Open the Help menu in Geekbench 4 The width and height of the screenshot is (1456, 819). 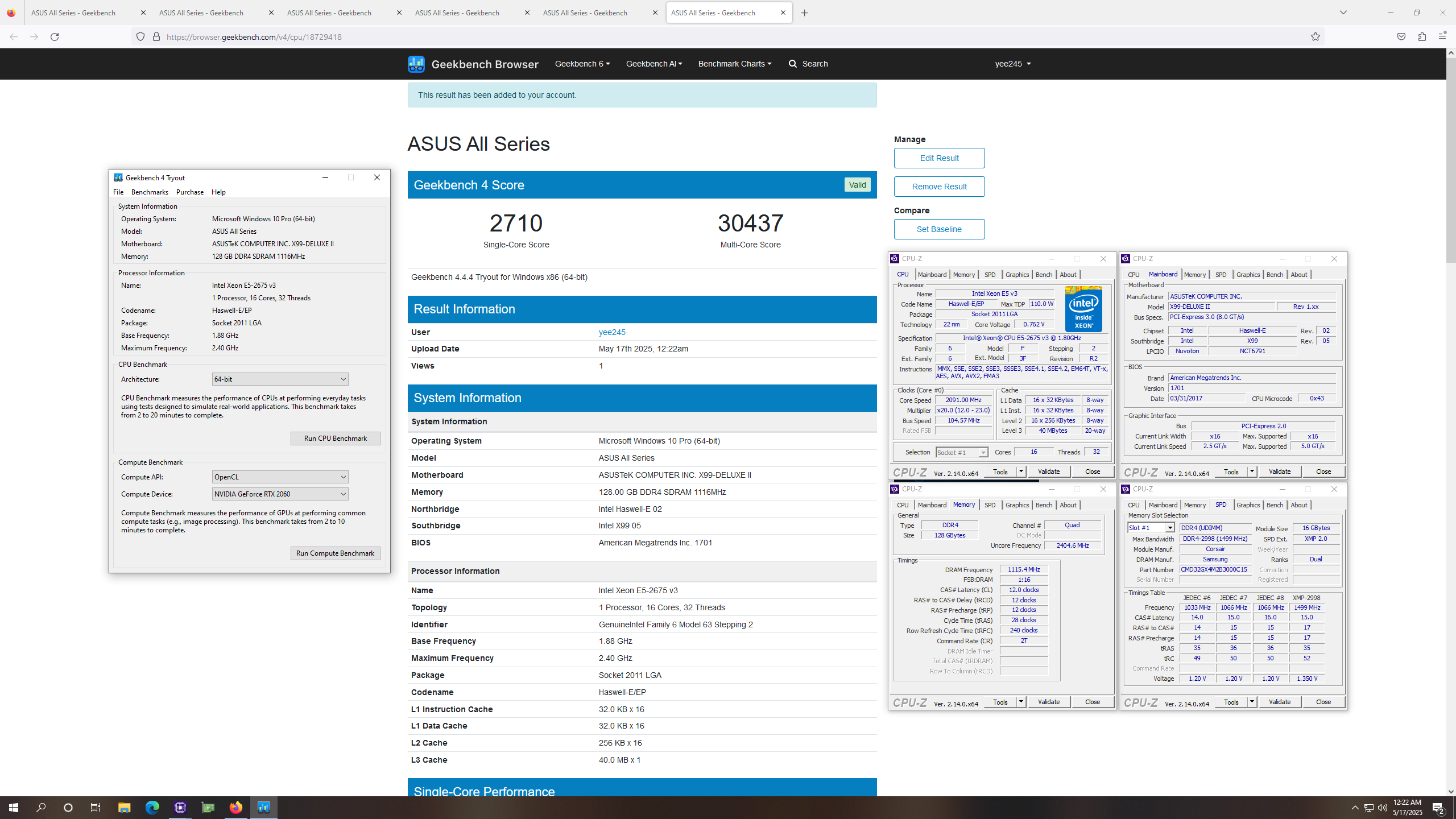point(218,192)
